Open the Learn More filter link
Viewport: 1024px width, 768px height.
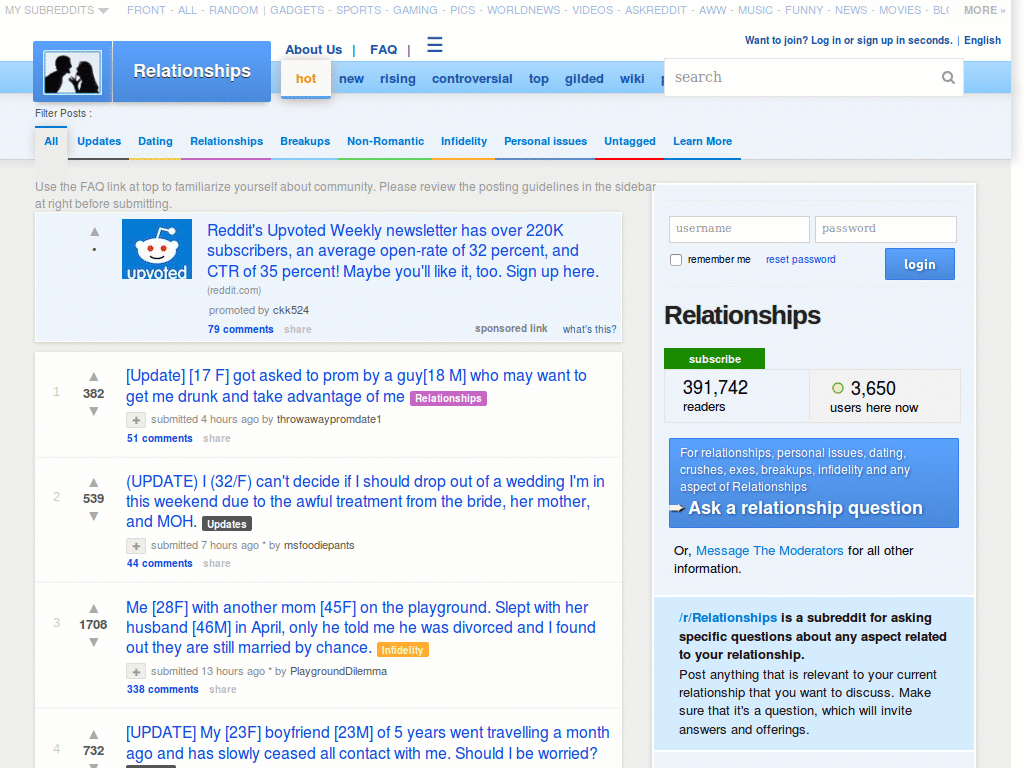pyautogui.click(x=703, y=142)
